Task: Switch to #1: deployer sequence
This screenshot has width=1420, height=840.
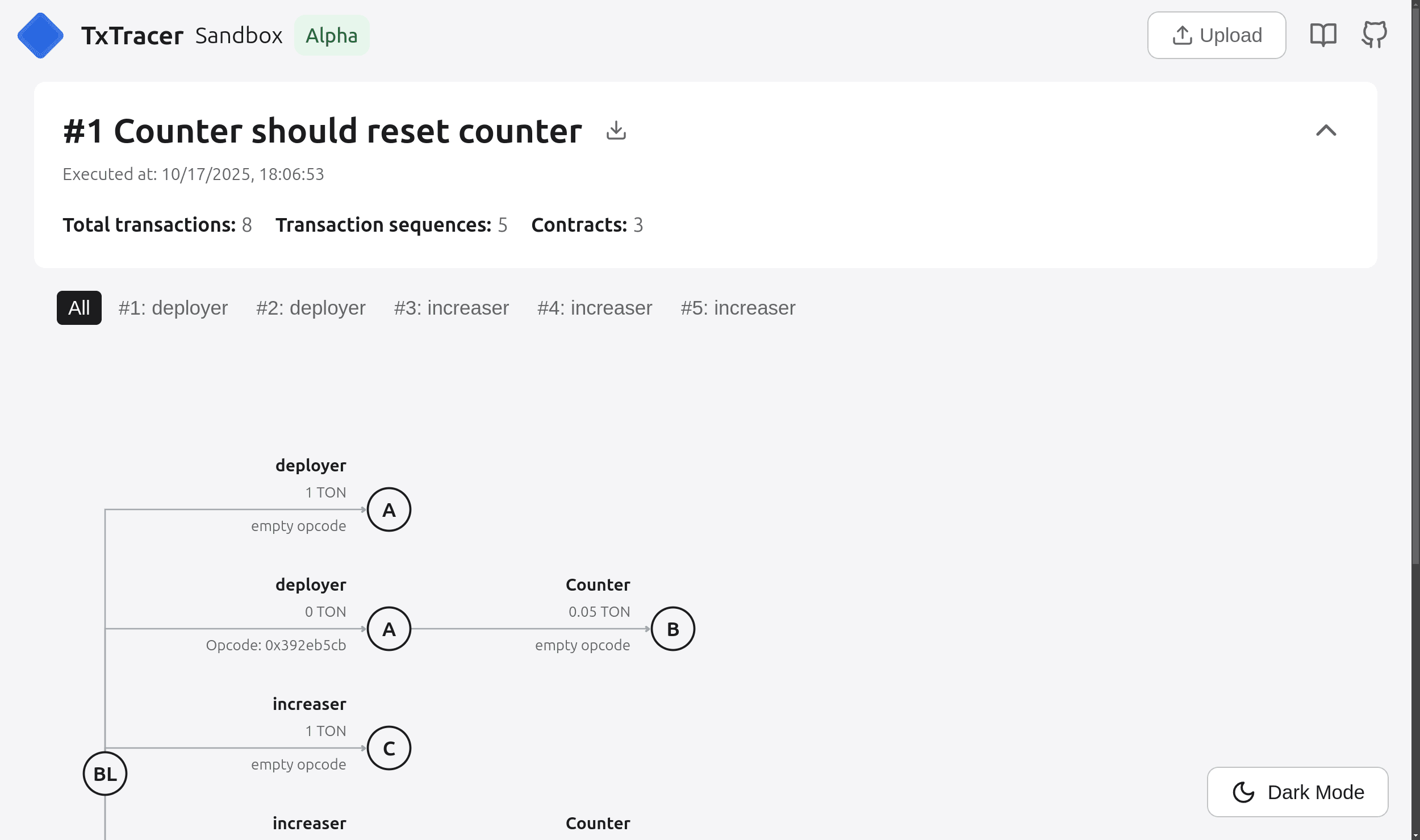Action: (173, 308)
